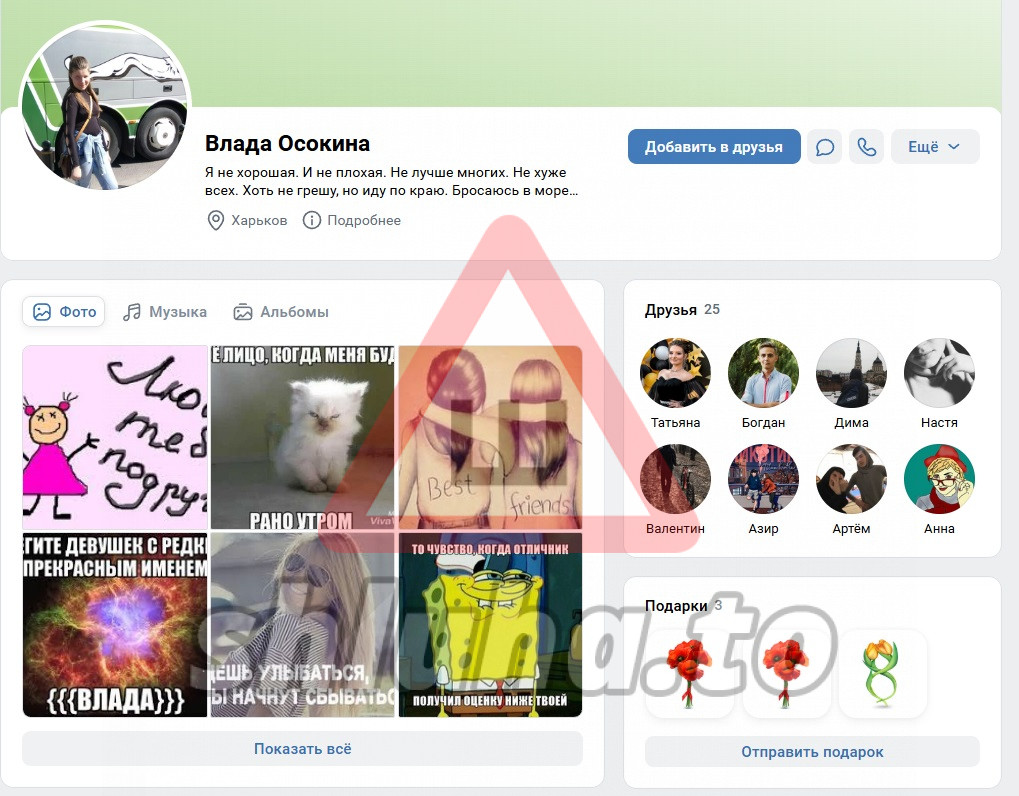Open the white kitten meme photo
The height and width of the screenshot is (796, 1019).
pos(302,438)
